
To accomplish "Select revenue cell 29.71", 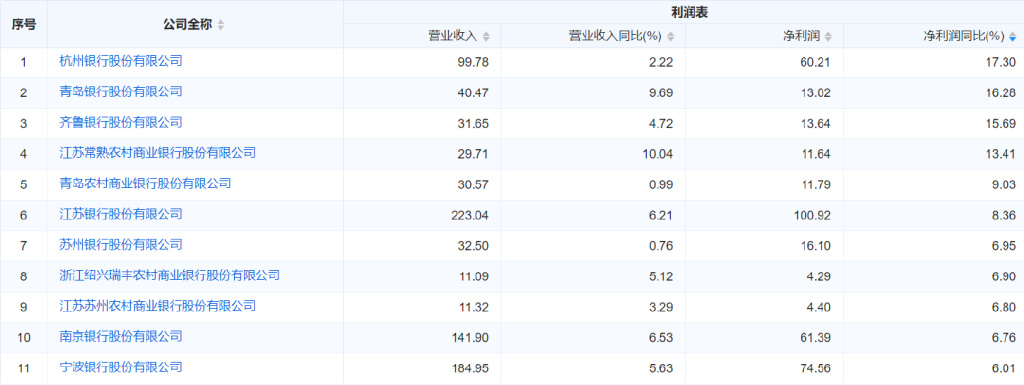I will pos(472,154).
